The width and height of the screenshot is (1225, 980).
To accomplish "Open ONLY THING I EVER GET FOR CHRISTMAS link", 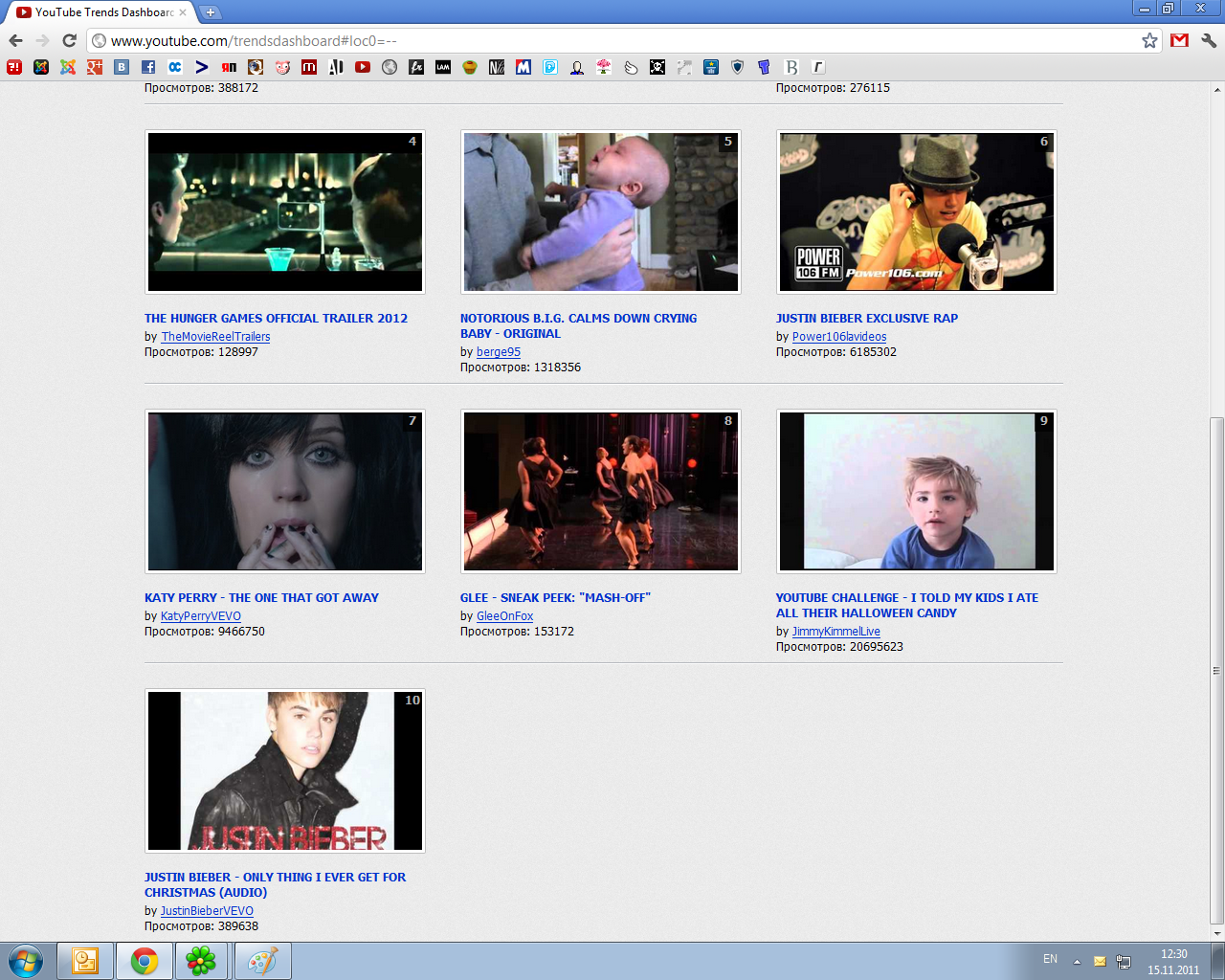I will (x=275, y=885).
